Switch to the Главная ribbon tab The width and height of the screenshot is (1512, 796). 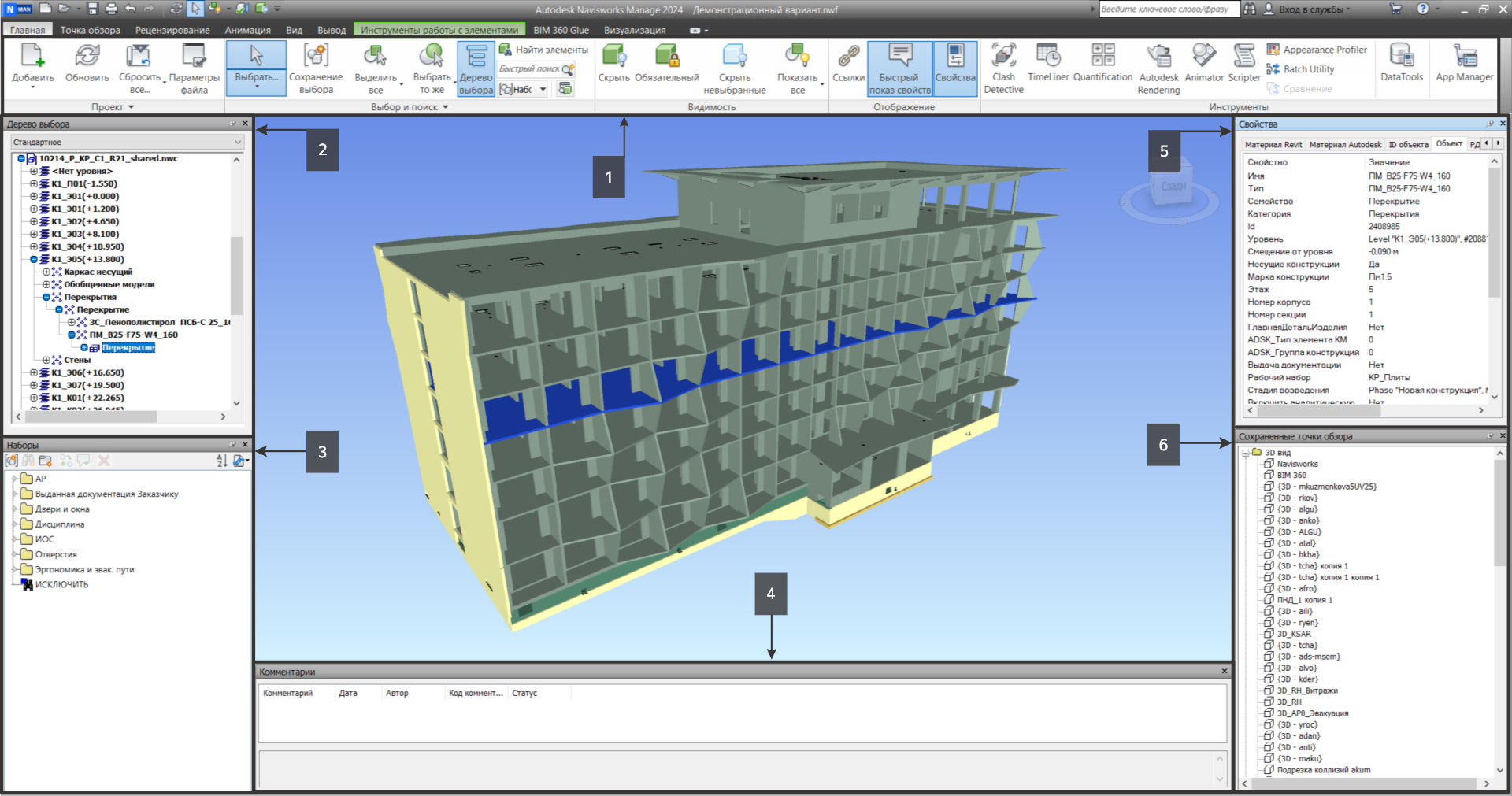pyautogui.click(x=28, y=30)
